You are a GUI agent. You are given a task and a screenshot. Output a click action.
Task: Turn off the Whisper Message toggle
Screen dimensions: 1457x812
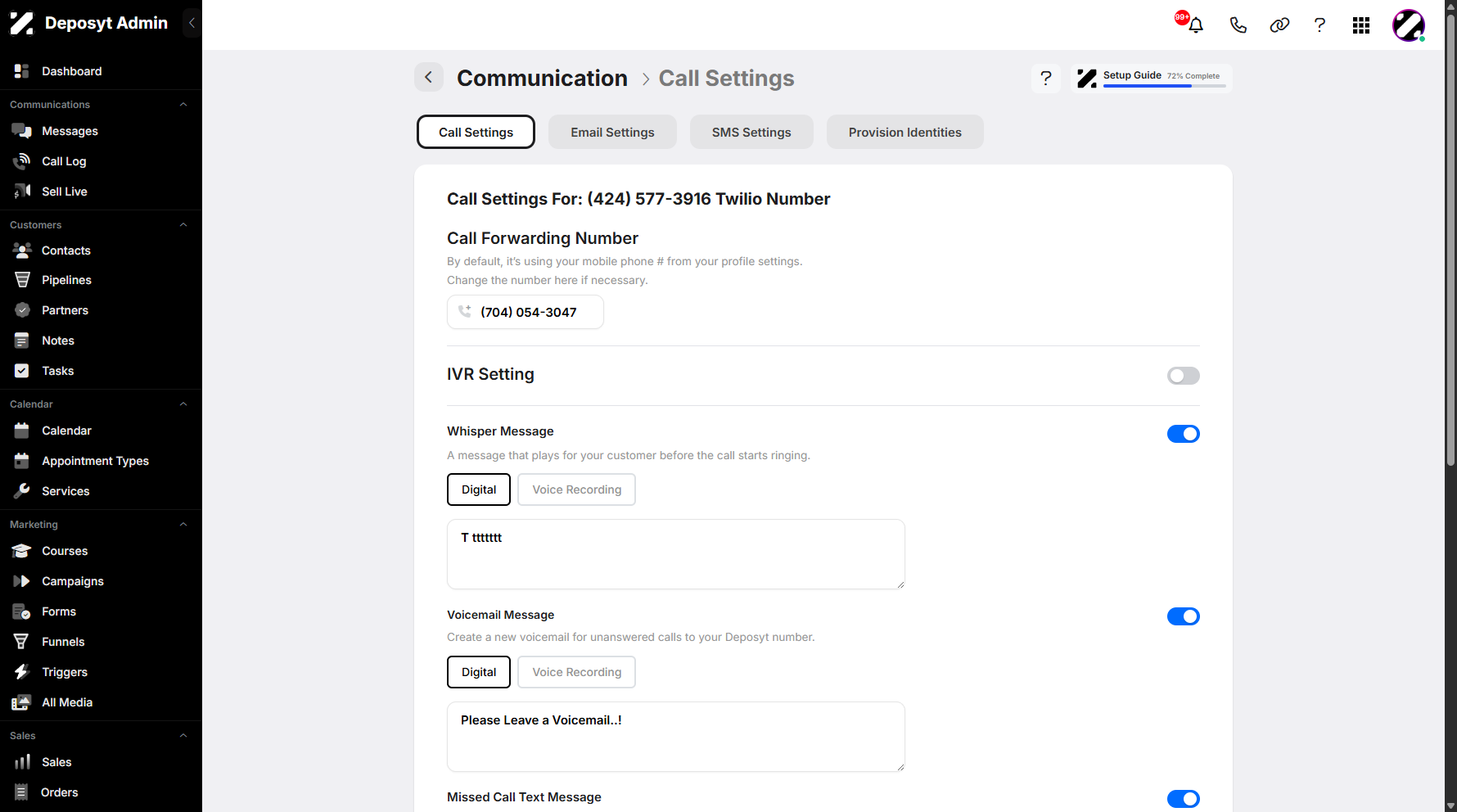pyautogui.click(x=1183, y=434)
